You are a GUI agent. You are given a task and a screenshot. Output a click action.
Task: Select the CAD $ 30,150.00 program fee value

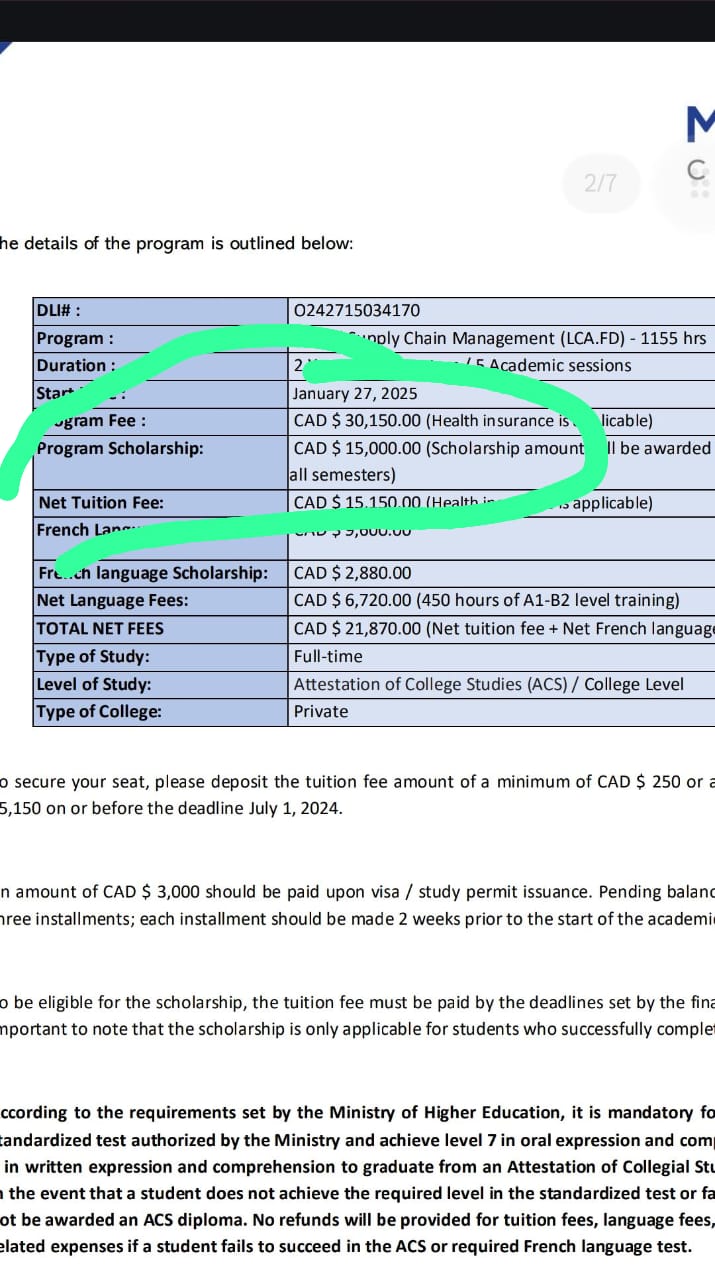tap(357, 421)
